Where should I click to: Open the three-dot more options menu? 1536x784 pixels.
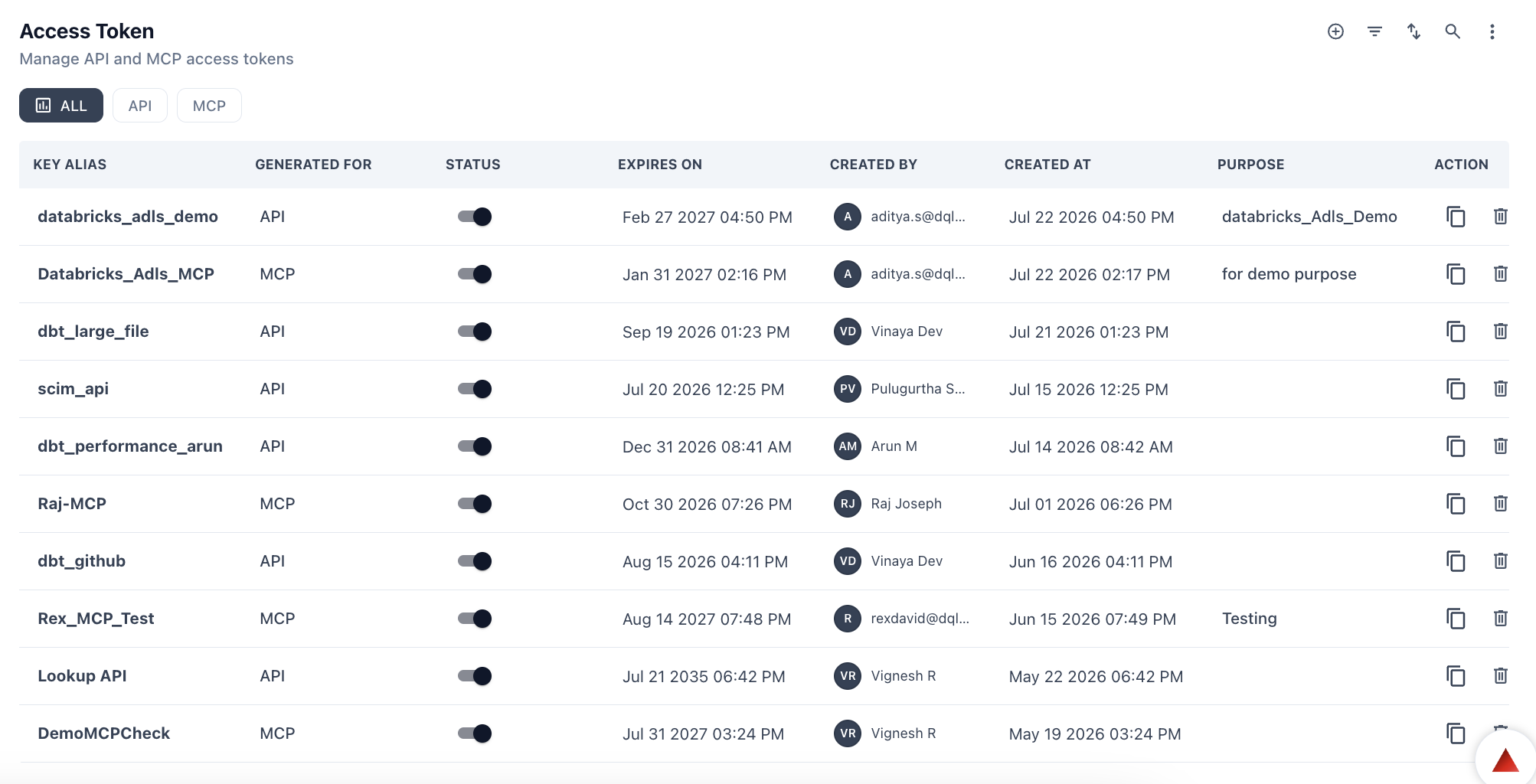pos(1492,31)
